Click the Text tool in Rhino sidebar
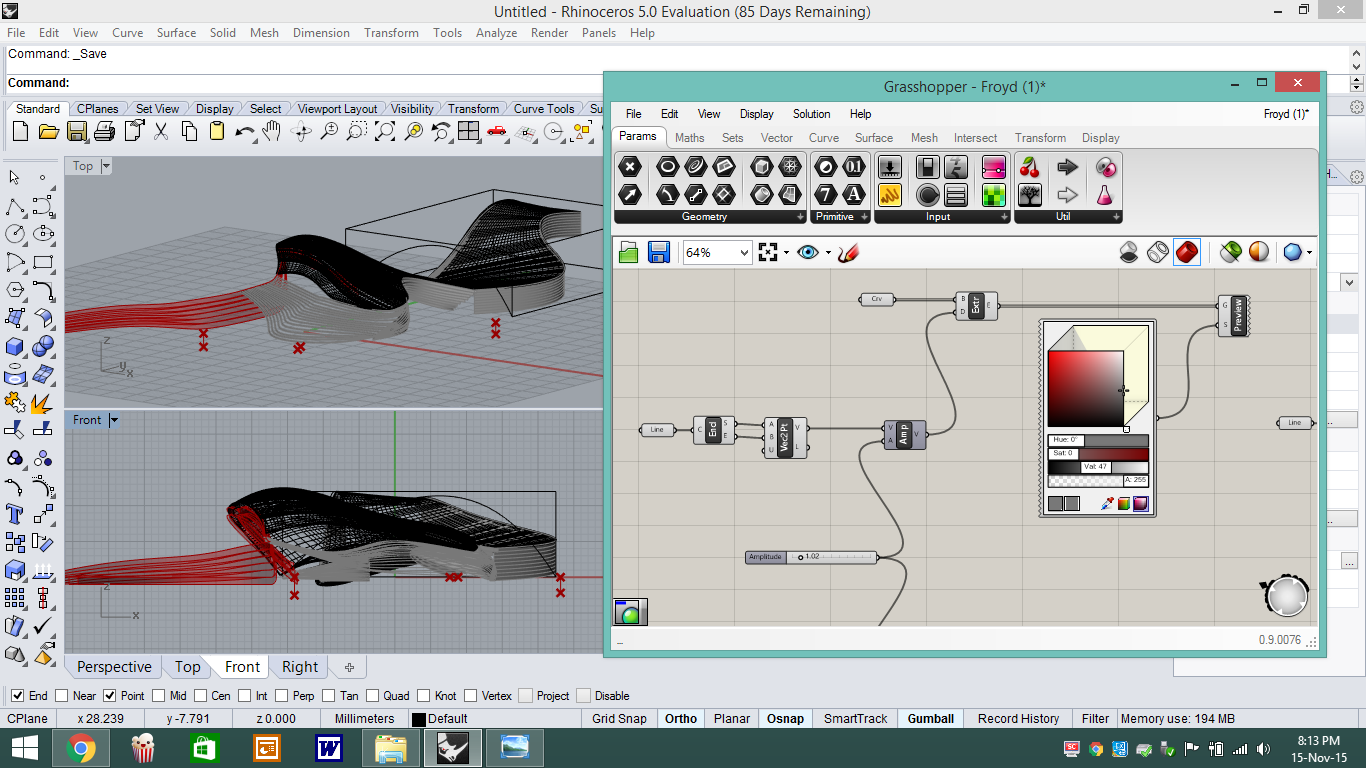This screenshot has width=1366, height=768. (x=15, y=514)
